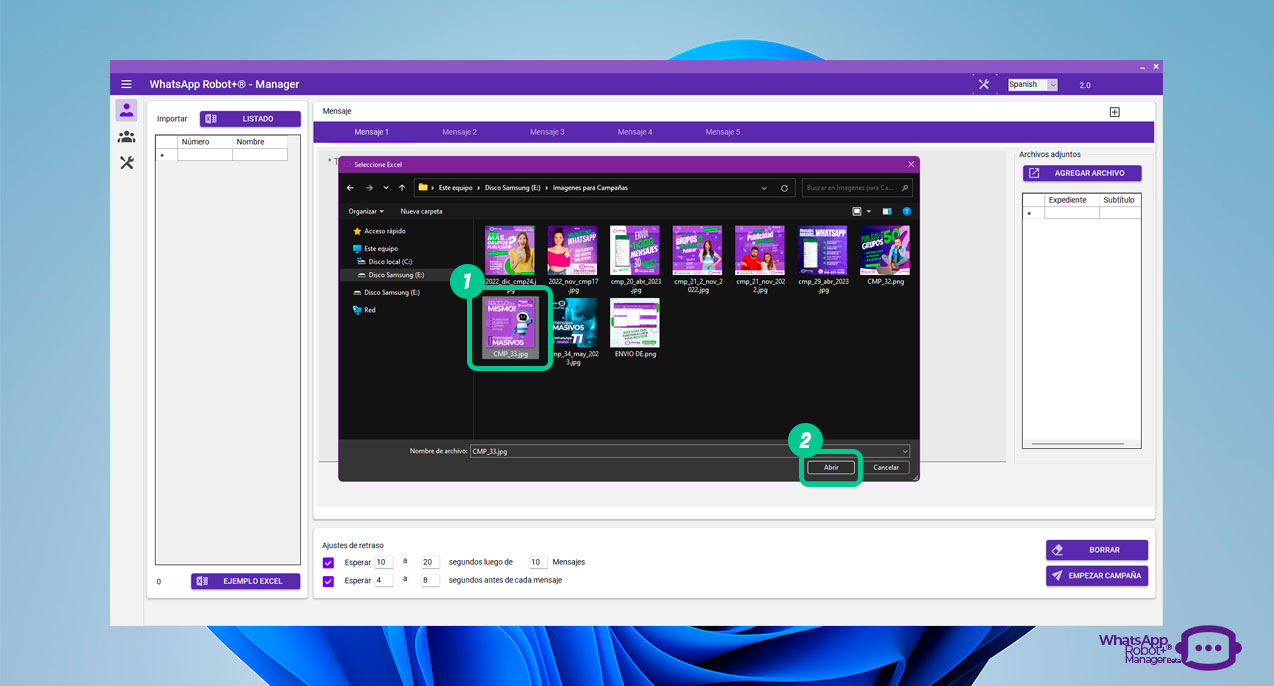The image size is (1274, 686).
Task: Toggle the preview pane icon
Action: click(887, 211)
